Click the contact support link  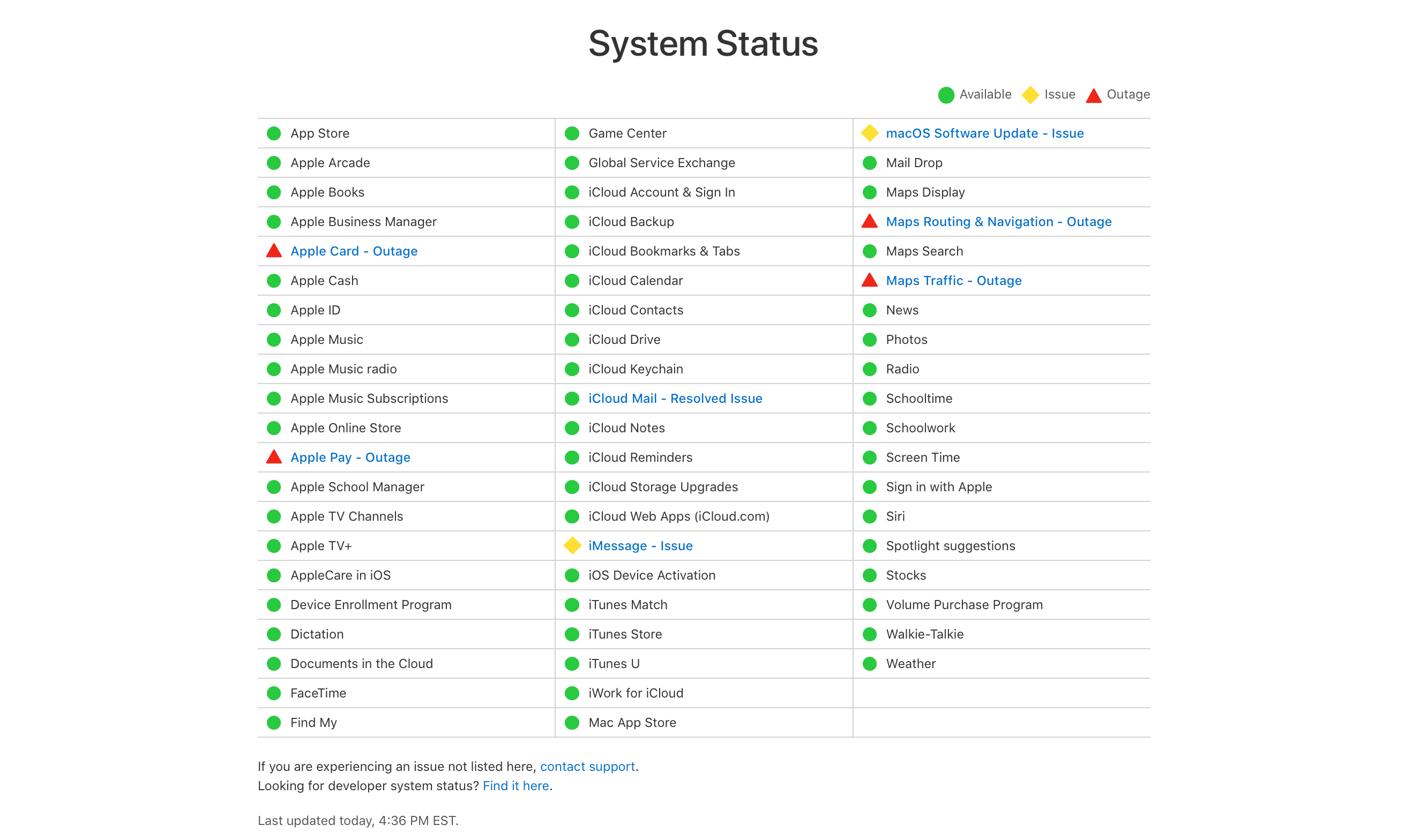pyautogui.click(x=588, y=767)
